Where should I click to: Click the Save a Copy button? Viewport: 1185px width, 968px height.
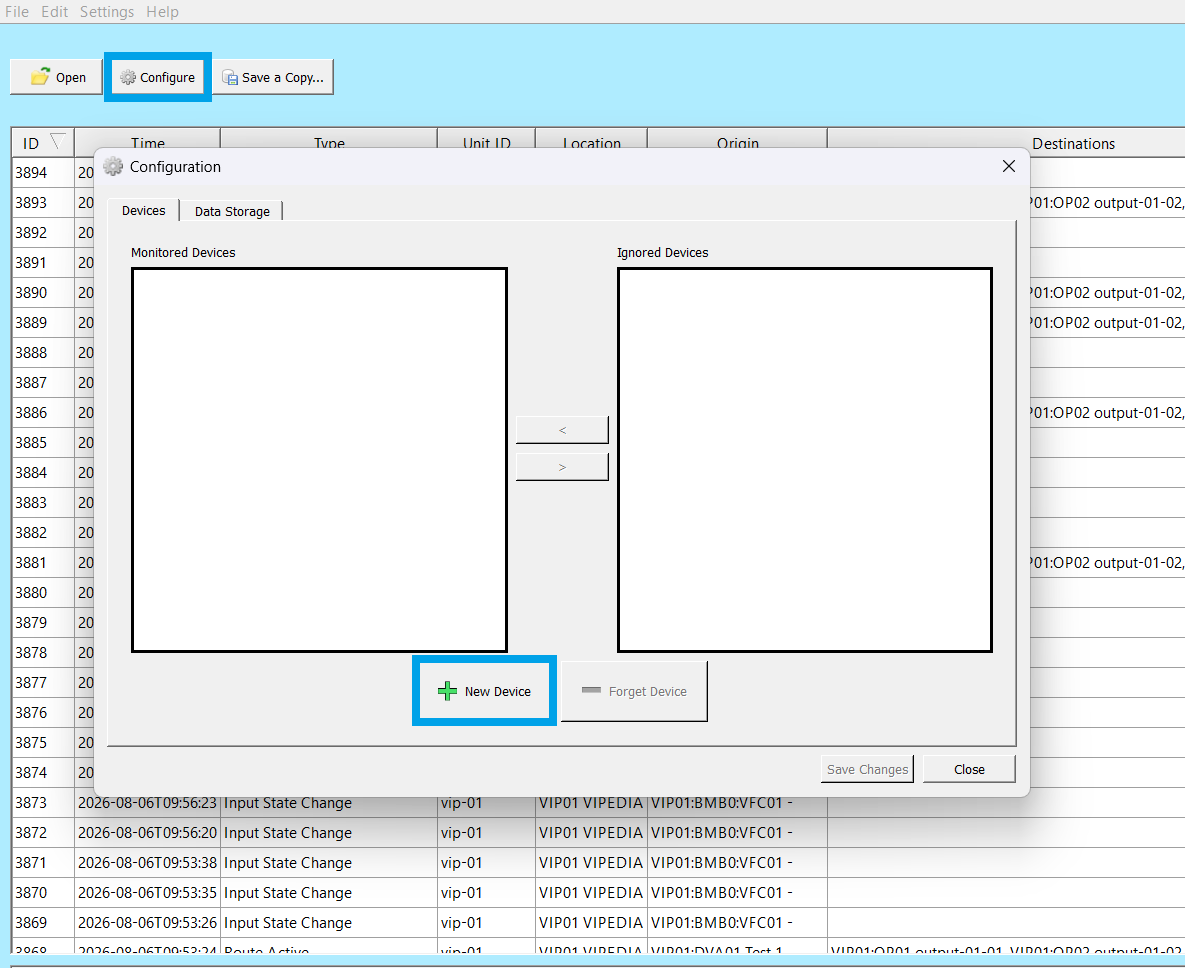(x=274, y=77)
